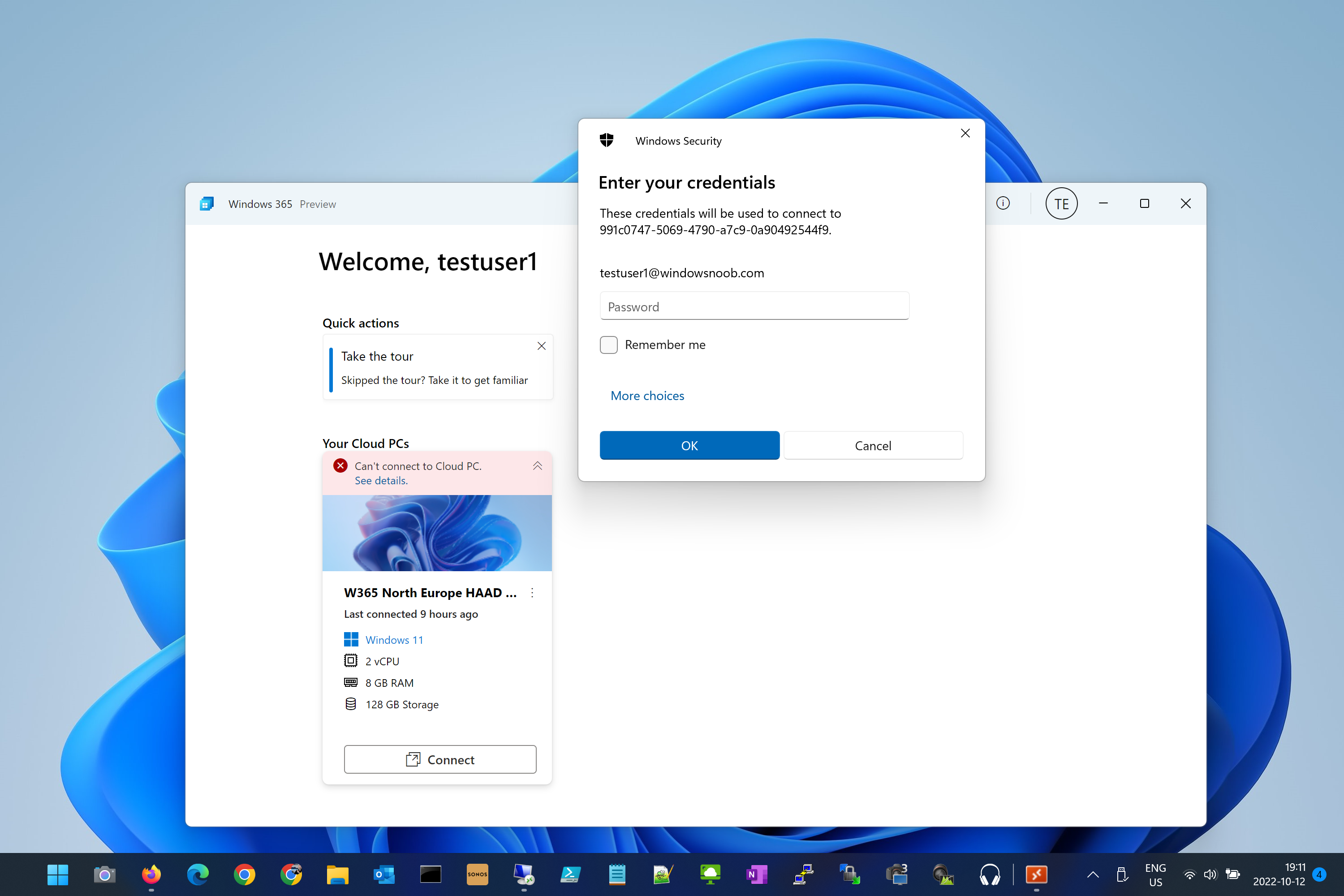Open PowerShell from the taskbar
The height and width of the screenshot is (896, 1344).
(570, 874)
